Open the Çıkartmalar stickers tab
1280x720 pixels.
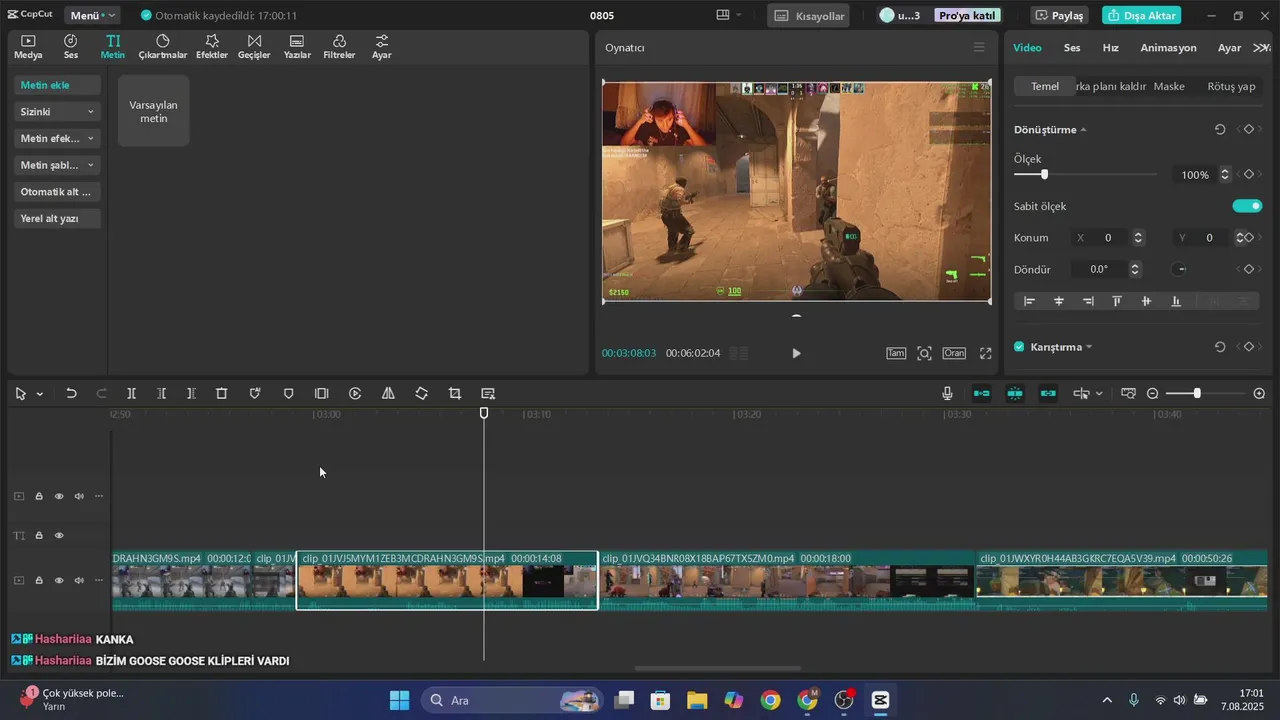click(163, 47)
